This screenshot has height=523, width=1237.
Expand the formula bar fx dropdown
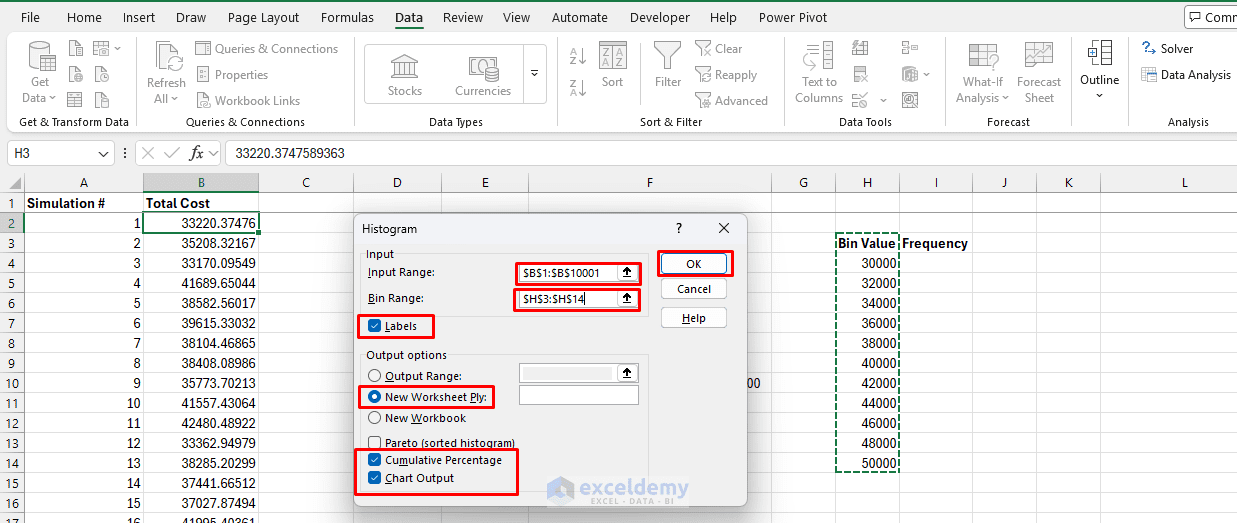214,153
